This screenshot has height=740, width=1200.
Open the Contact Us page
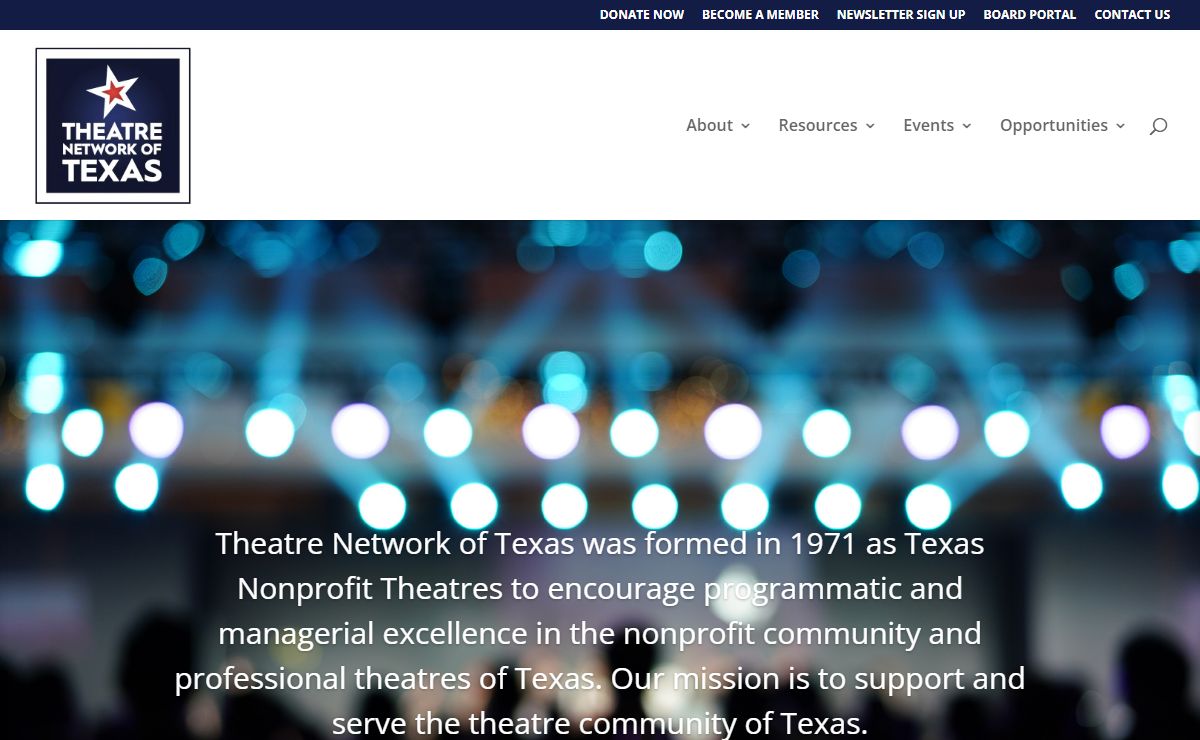[x=1132, y=15]
